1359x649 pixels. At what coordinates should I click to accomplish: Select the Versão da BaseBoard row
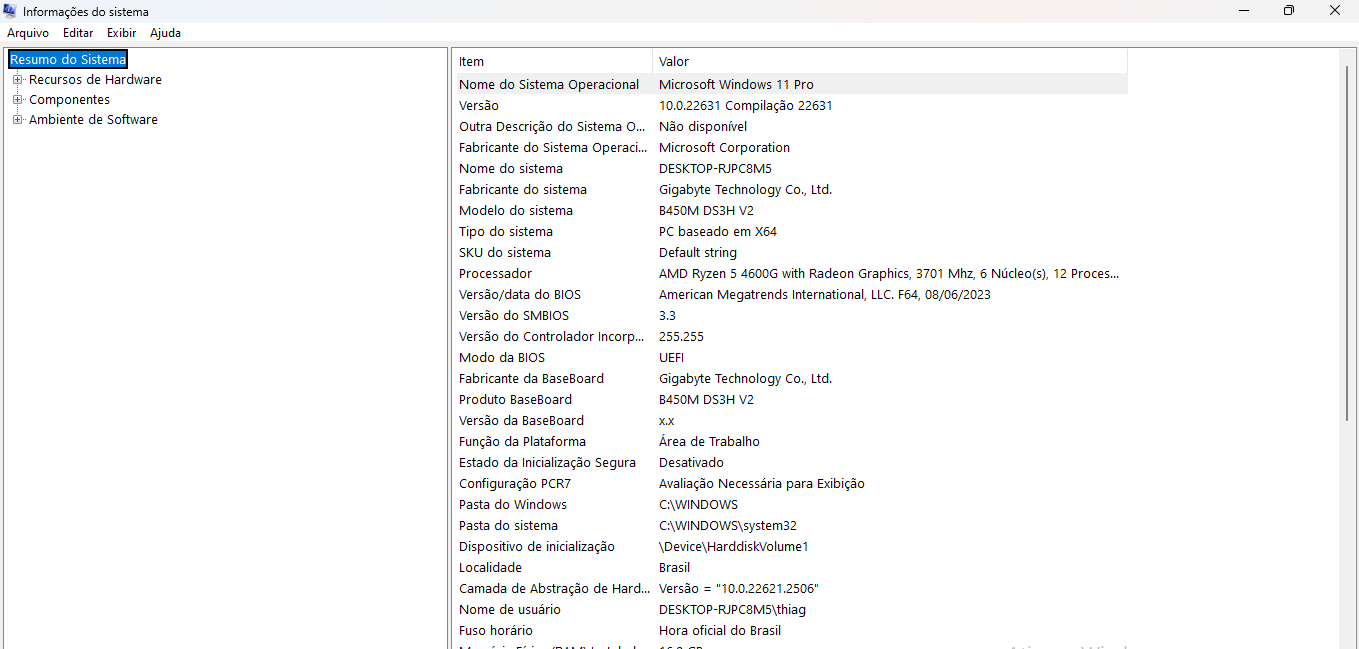click(790, 421)
